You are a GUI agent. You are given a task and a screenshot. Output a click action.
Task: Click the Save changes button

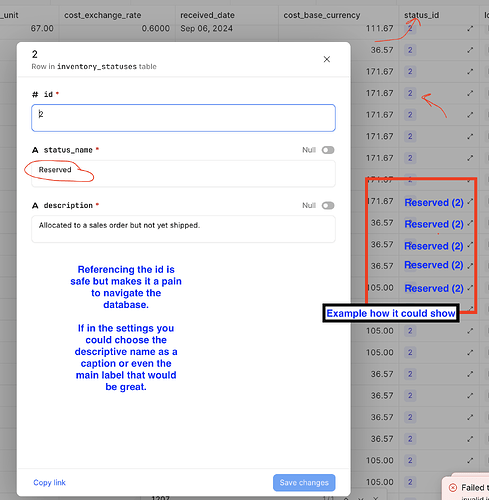(304, 482)
